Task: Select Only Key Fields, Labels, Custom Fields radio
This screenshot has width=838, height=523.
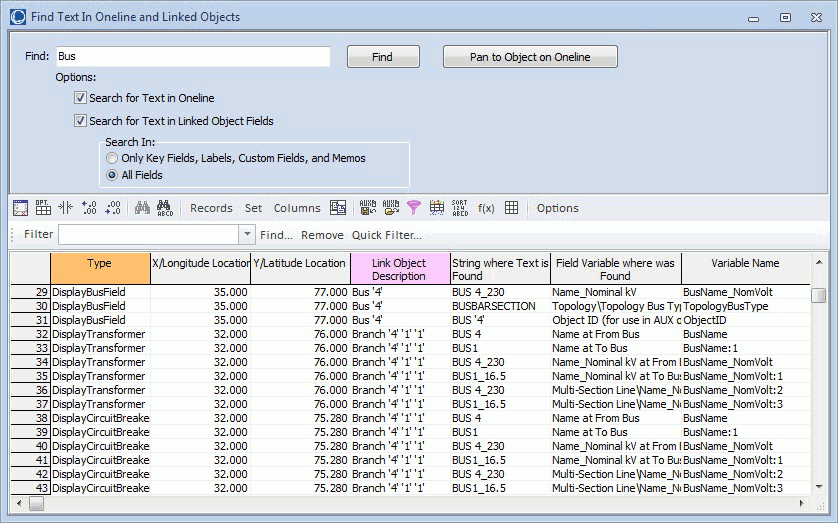Action: pyautogui.click(x=112, y=158)
